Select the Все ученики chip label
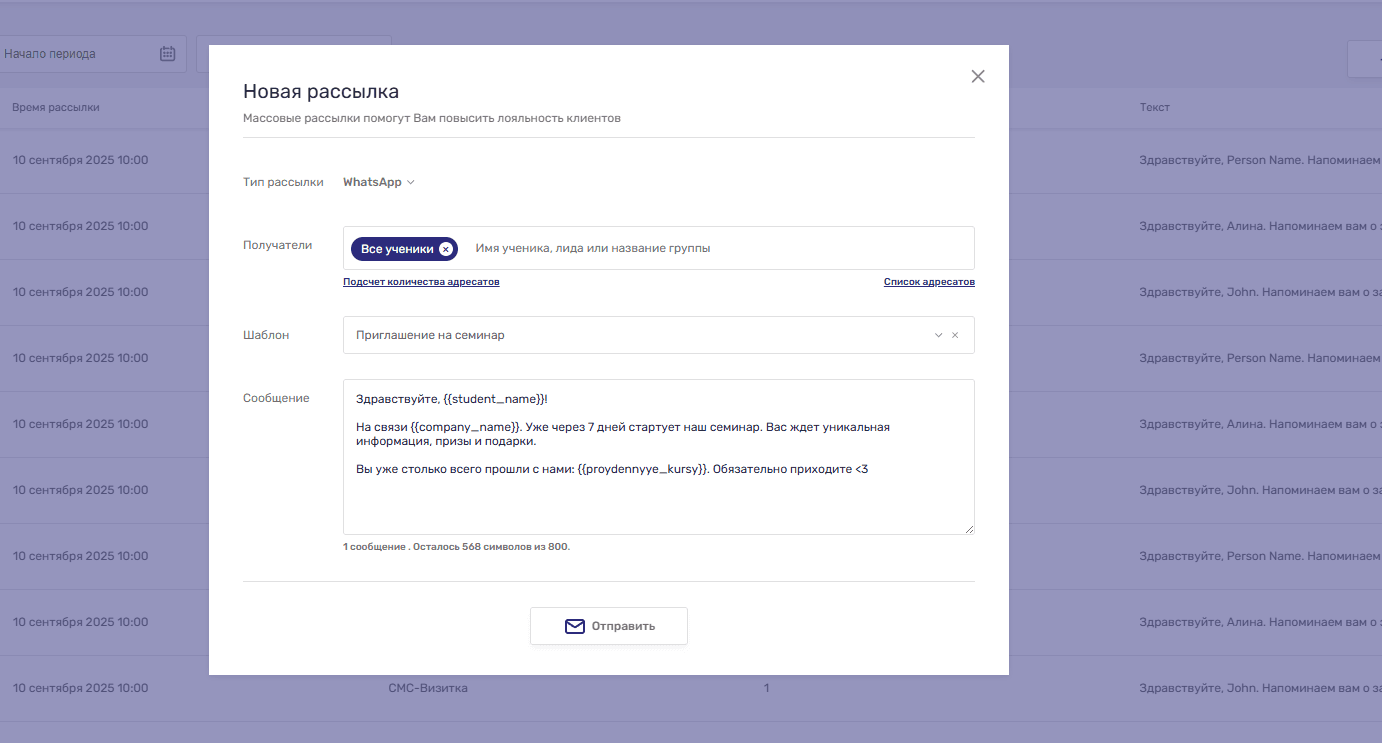 397,249
